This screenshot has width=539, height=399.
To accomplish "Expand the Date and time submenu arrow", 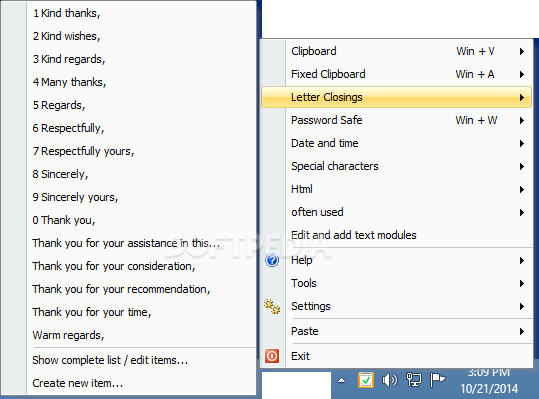I will pos(522,143).
